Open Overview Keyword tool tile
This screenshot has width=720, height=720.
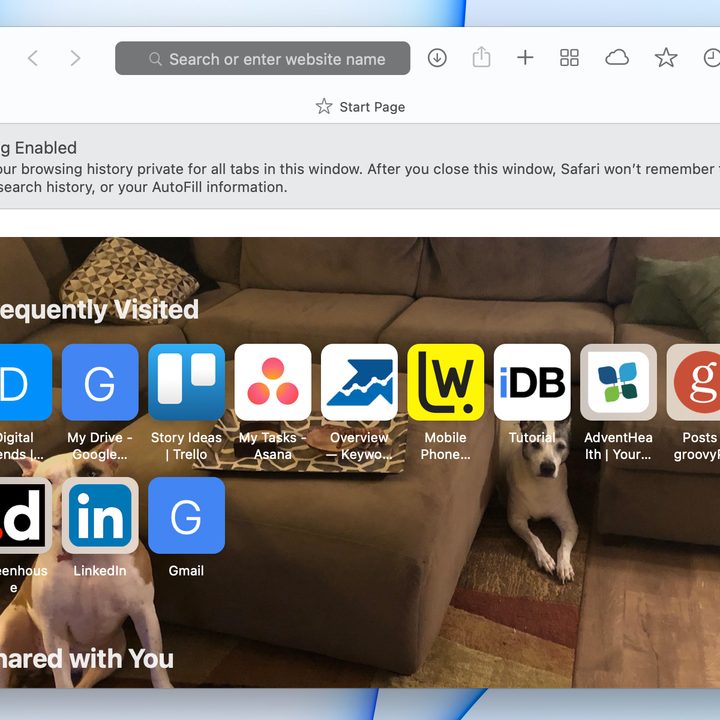click(359, 382)
